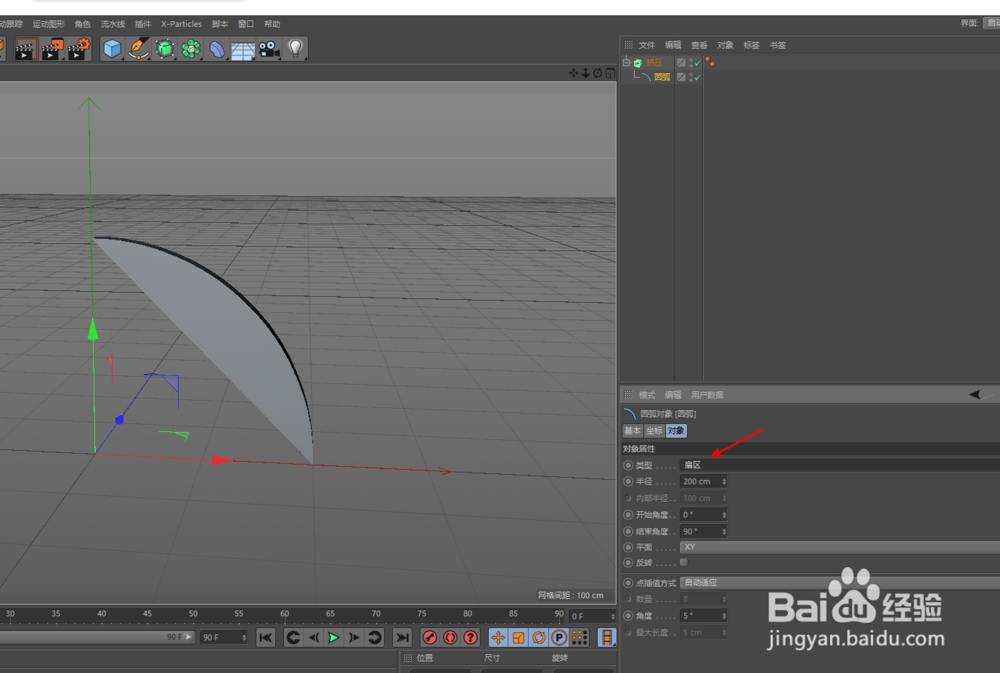The height and width of the screenshot is (673, 1000).
Task: Toggle Rotation keying orange circle icon
Action: [539, 637]
